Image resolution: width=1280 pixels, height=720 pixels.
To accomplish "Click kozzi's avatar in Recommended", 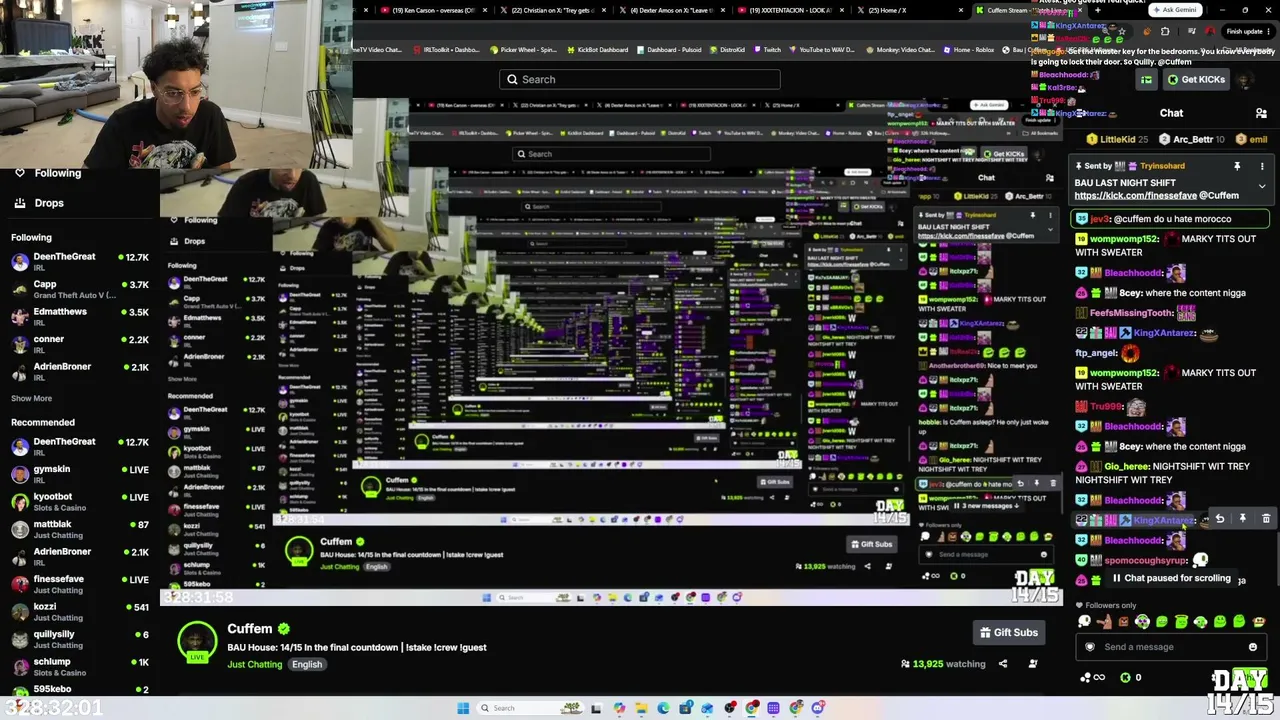I will (x=20, y=612).
